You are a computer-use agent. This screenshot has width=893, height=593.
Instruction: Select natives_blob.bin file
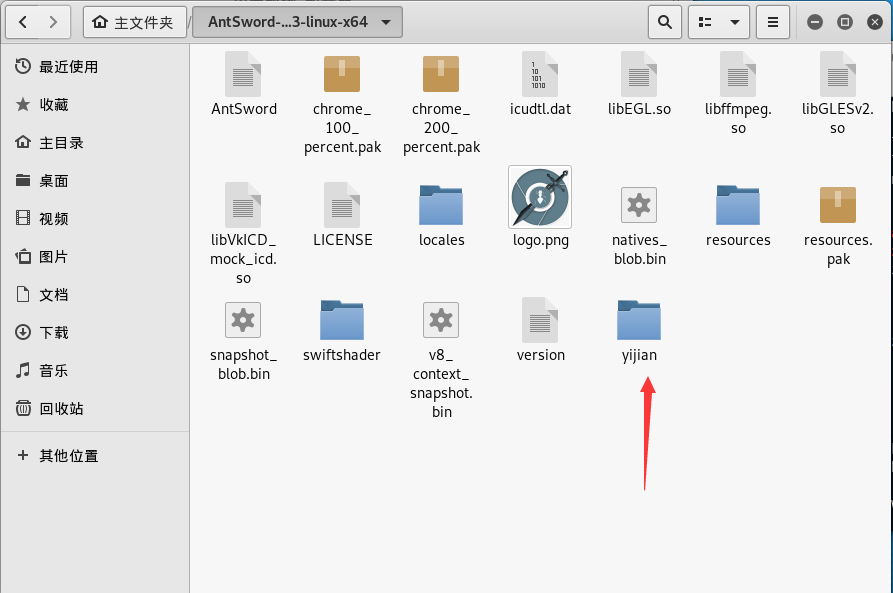639,225
